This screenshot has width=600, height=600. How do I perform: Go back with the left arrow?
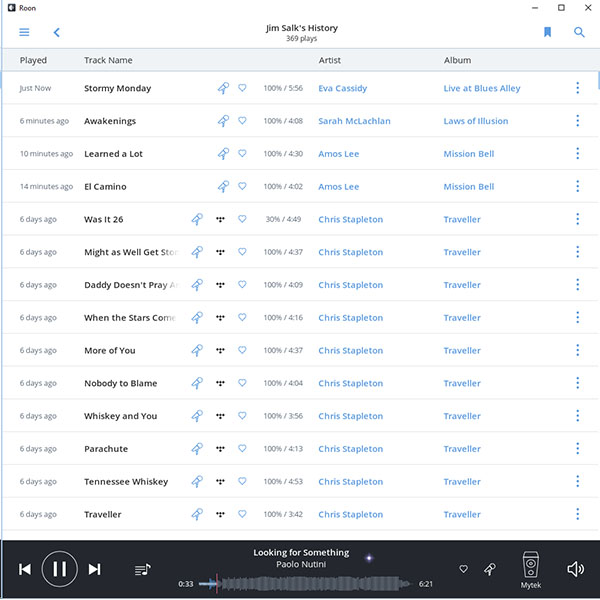[57, 32]
